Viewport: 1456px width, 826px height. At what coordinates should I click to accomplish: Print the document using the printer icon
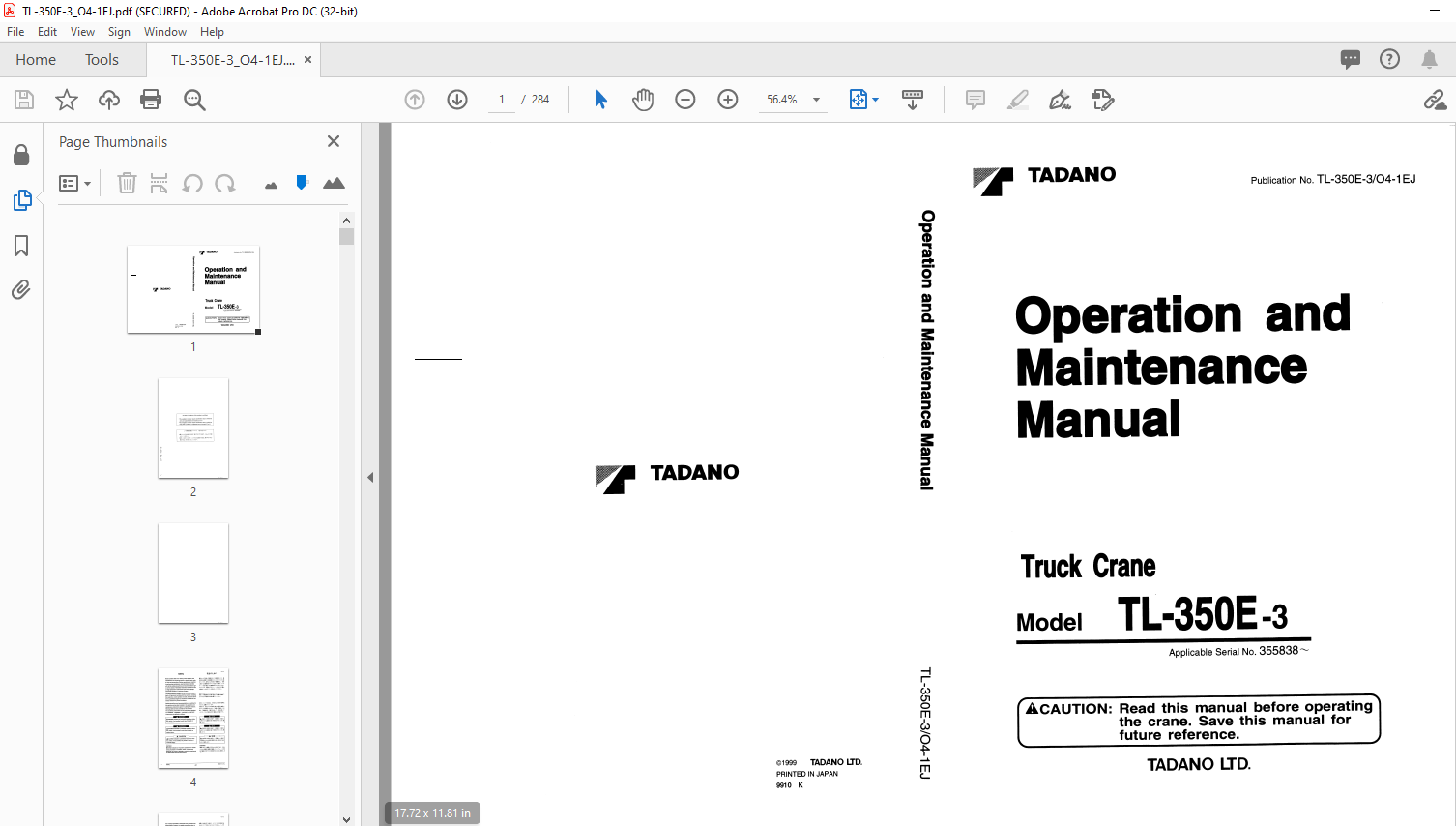click(151, 100)
